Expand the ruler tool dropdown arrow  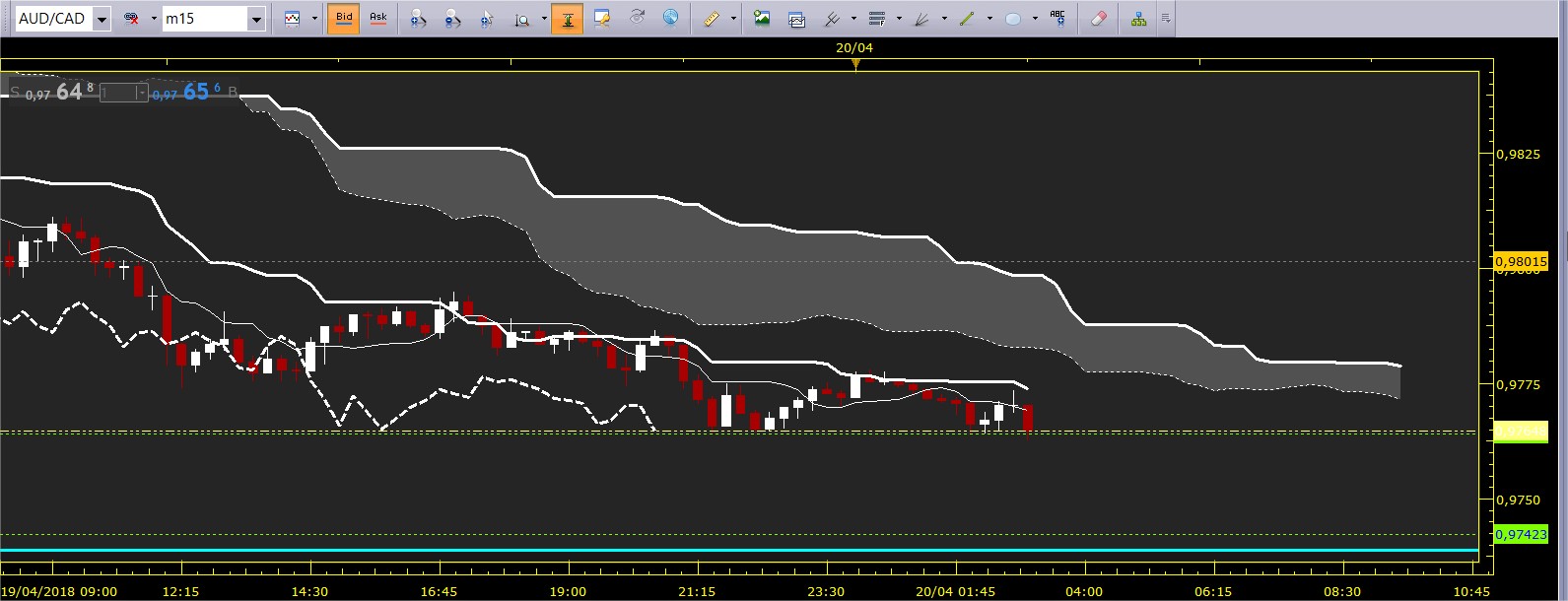click(x=734, y=19)
